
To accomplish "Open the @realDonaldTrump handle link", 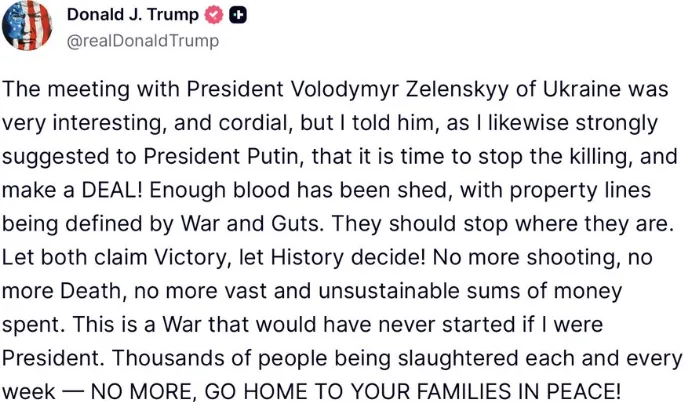I will click(x=142, y=41).
